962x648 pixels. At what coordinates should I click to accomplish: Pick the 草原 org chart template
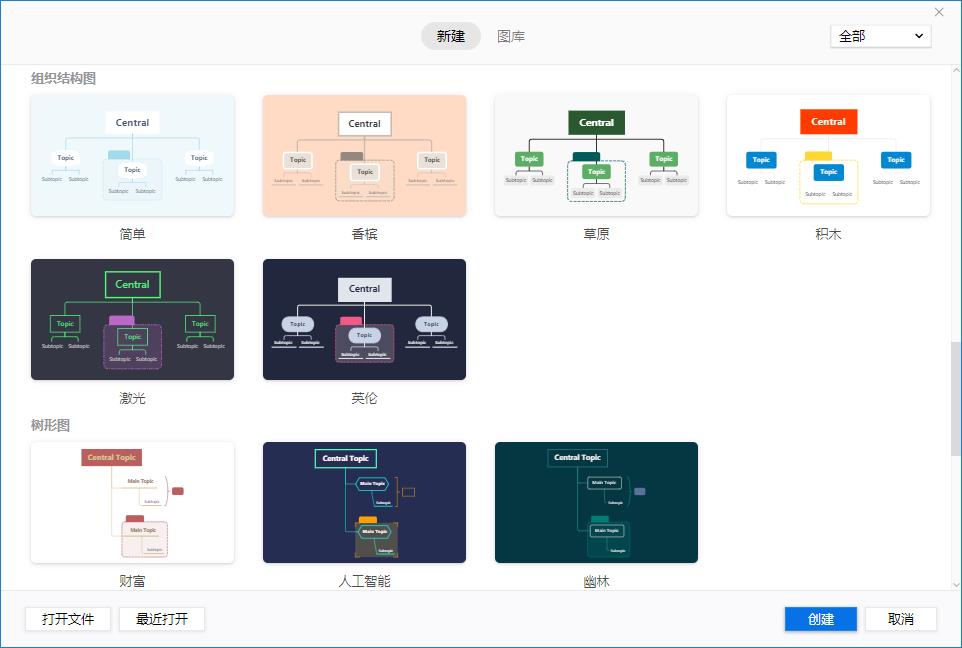pyautogui.click(x=596, y=155)
